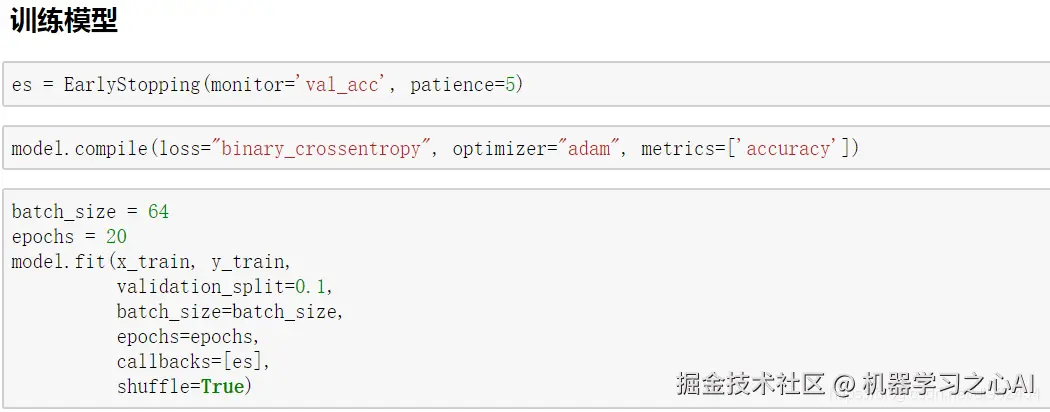Click the epochs = 20 line
The width and height of the screenshot is (1050, 412).
(69, 237)
